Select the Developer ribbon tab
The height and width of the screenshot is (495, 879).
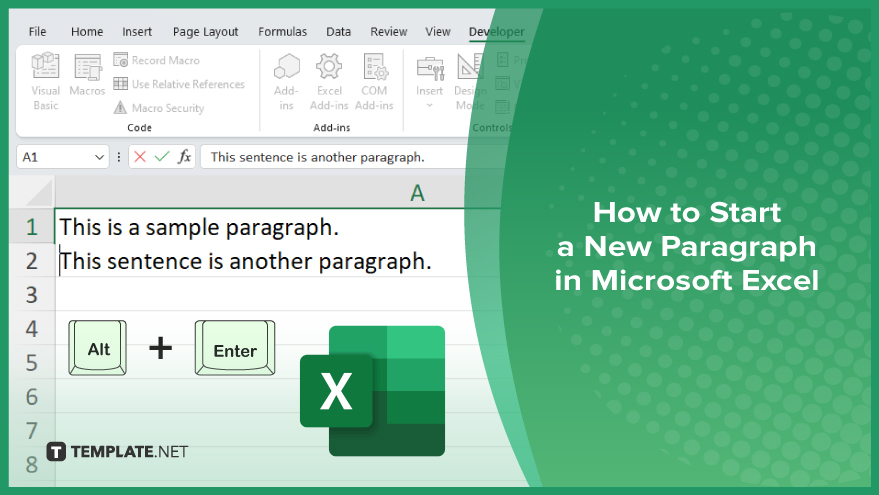(497, 32)
